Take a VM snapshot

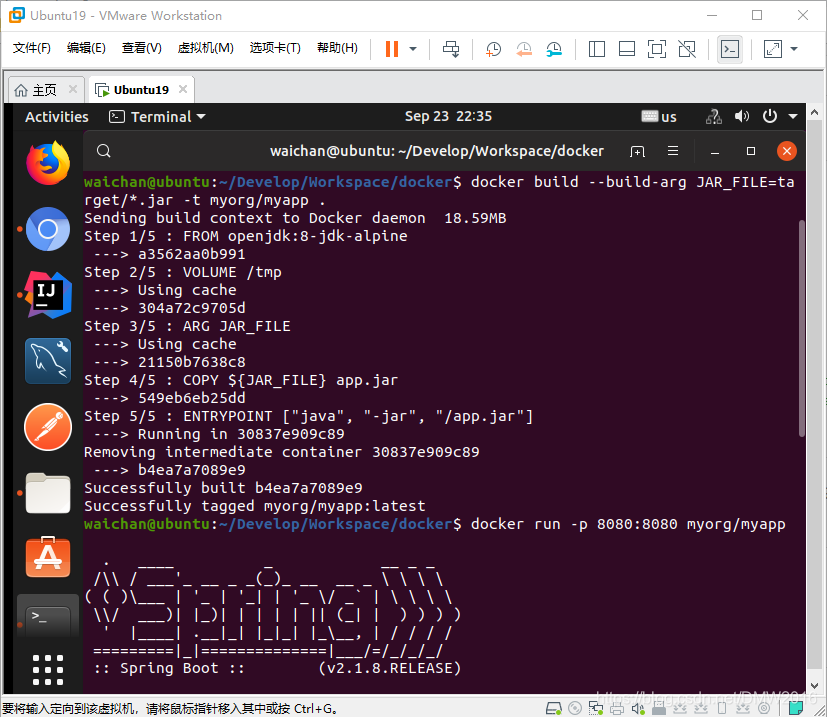(493, 49)
